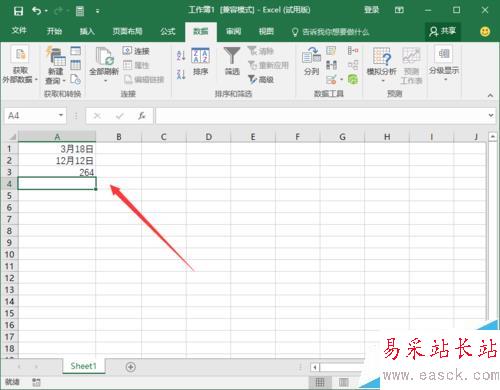Undo the last action
500x390 pixels.
(x=37, y=11)
